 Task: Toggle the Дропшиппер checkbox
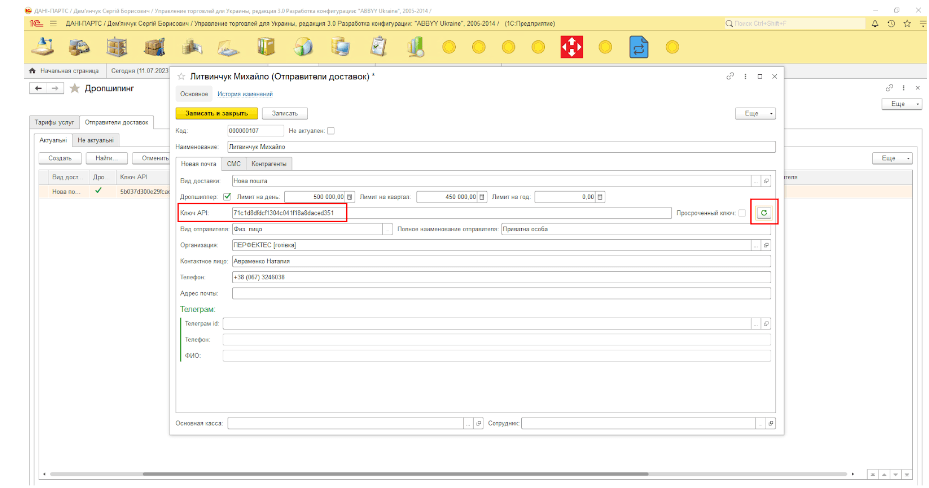pos(226,197)
